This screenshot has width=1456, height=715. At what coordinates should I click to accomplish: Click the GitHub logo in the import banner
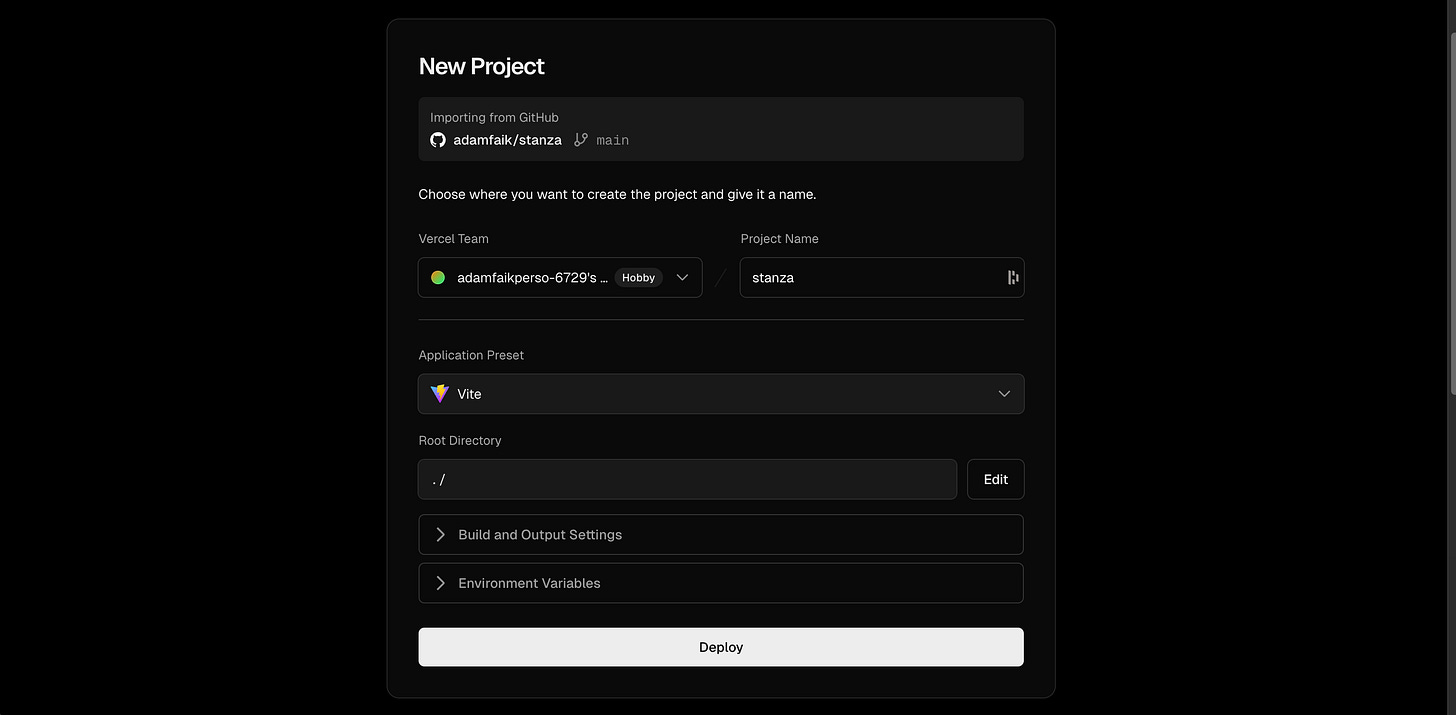point(437,140)
